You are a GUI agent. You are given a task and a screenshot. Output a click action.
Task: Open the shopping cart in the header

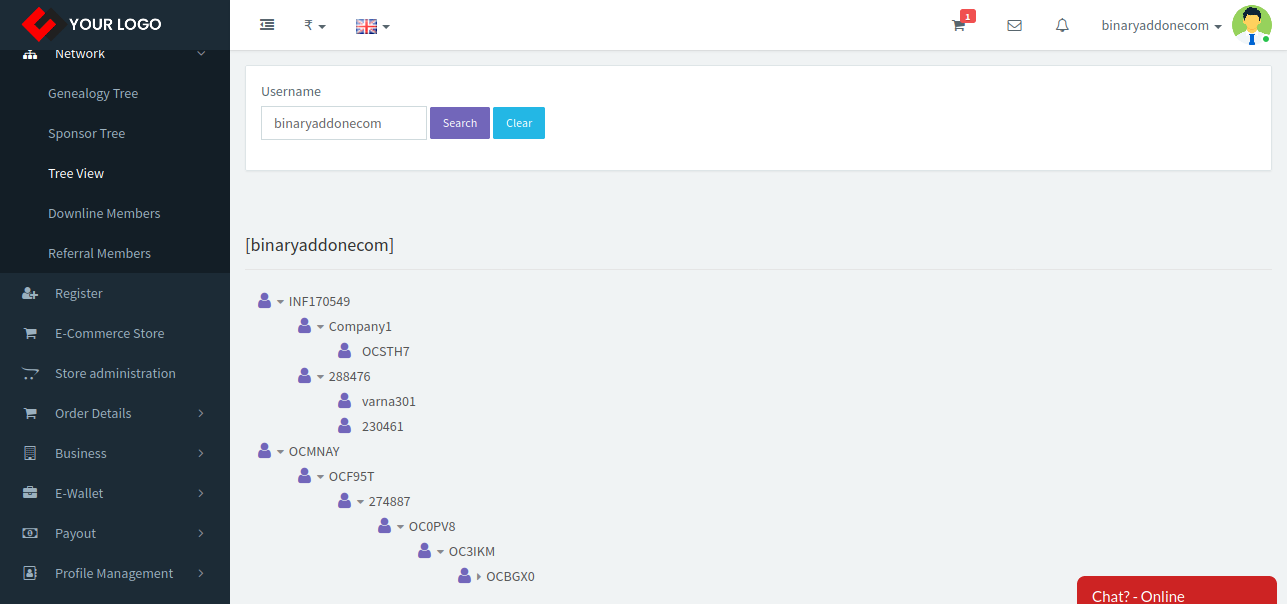point(958,26)
